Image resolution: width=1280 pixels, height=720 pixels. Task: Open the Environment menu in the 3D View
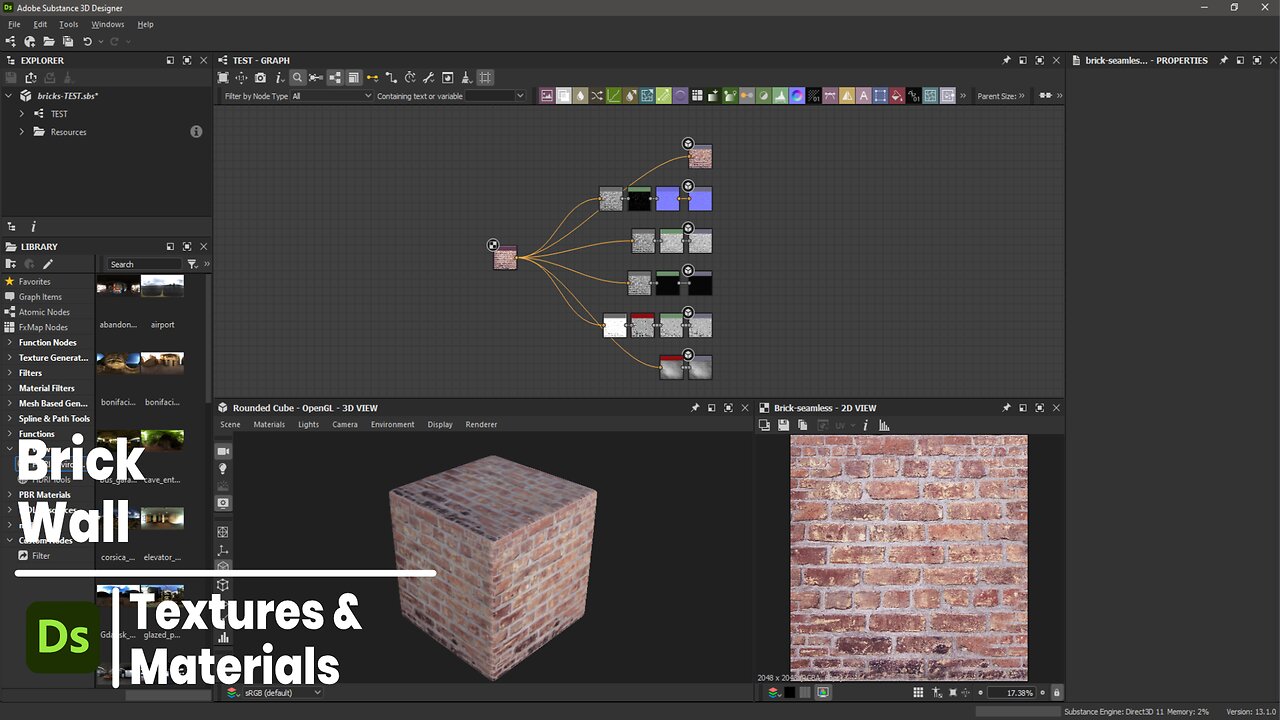(x=392, y=424)
